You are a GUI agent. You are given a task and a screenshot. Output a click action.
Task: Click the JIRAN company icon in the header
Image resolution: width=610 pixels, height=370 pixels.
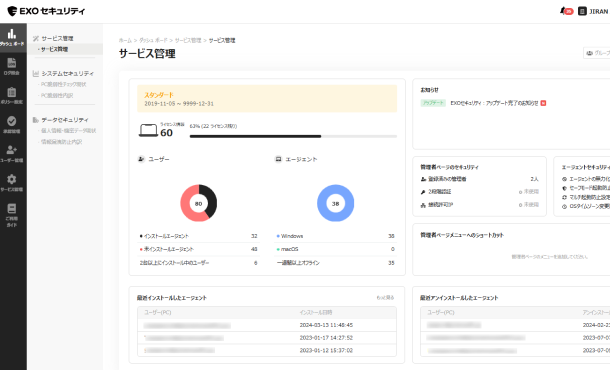pyautogui.click(x=582, y=11)
